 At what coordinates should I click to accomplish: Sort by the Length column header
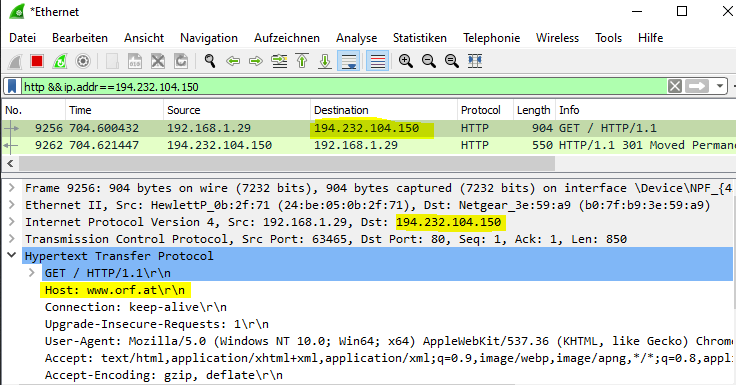(x=534, y=110)
